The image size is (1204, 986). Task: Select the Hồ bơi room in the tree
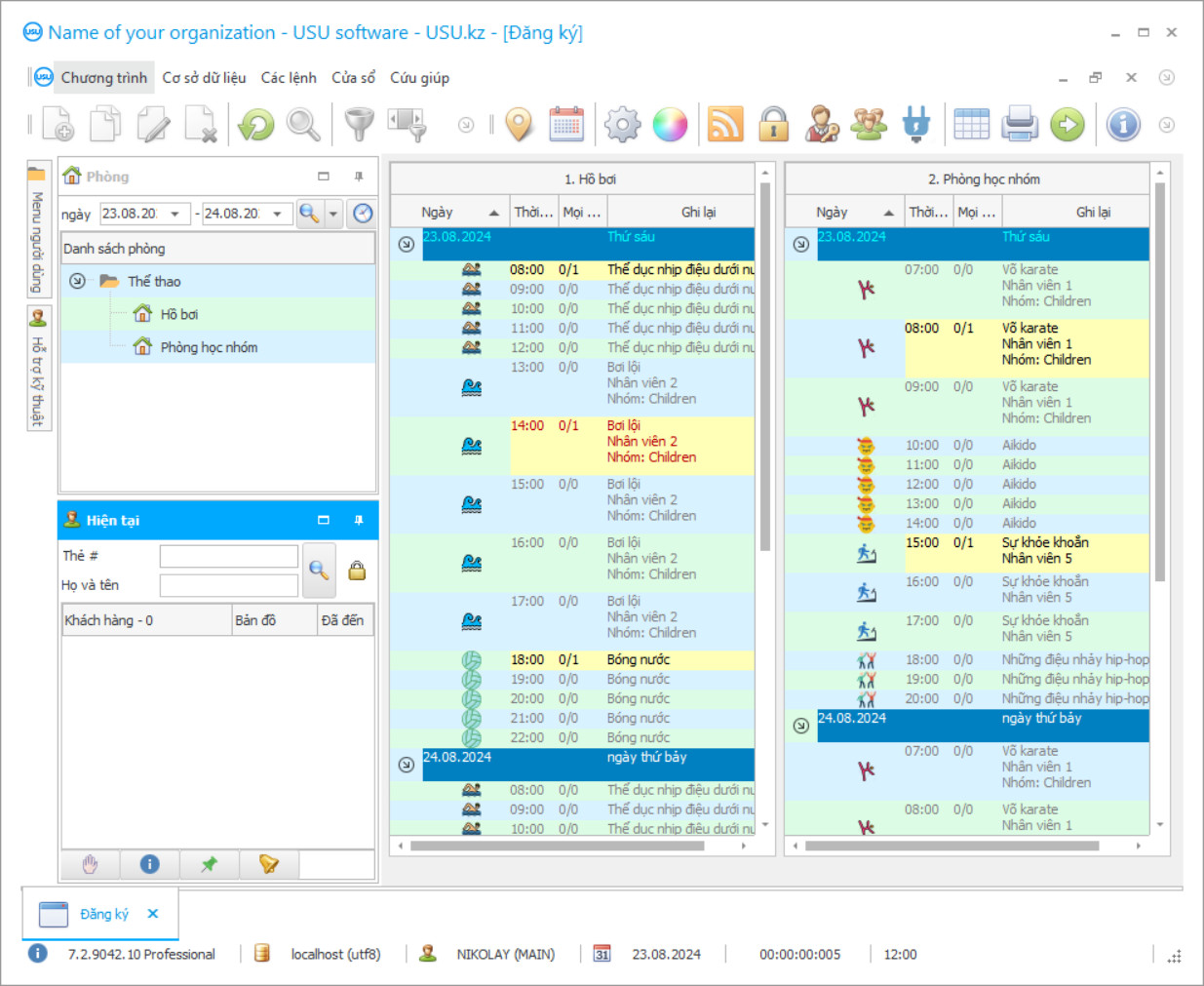(x=179, y=314)
